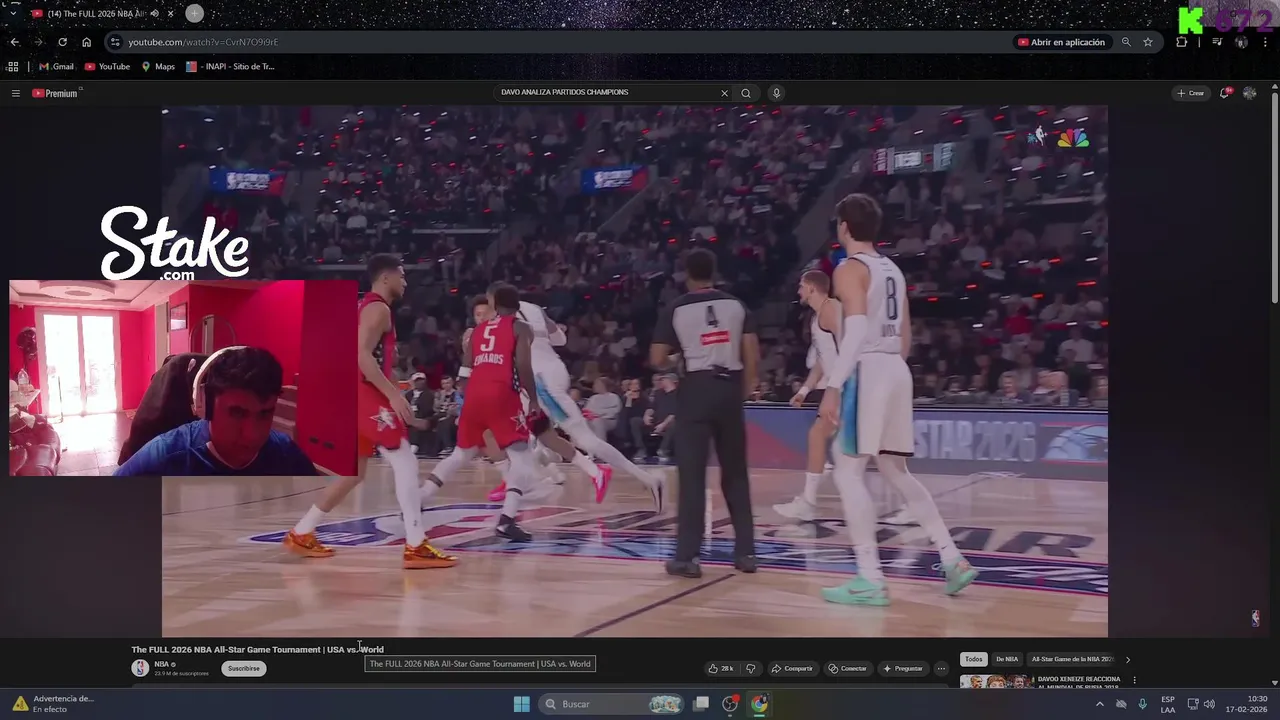Run search with the magnifier button
The width and height of the screenshot is (1280, 720).
click(x=745, y=93)
